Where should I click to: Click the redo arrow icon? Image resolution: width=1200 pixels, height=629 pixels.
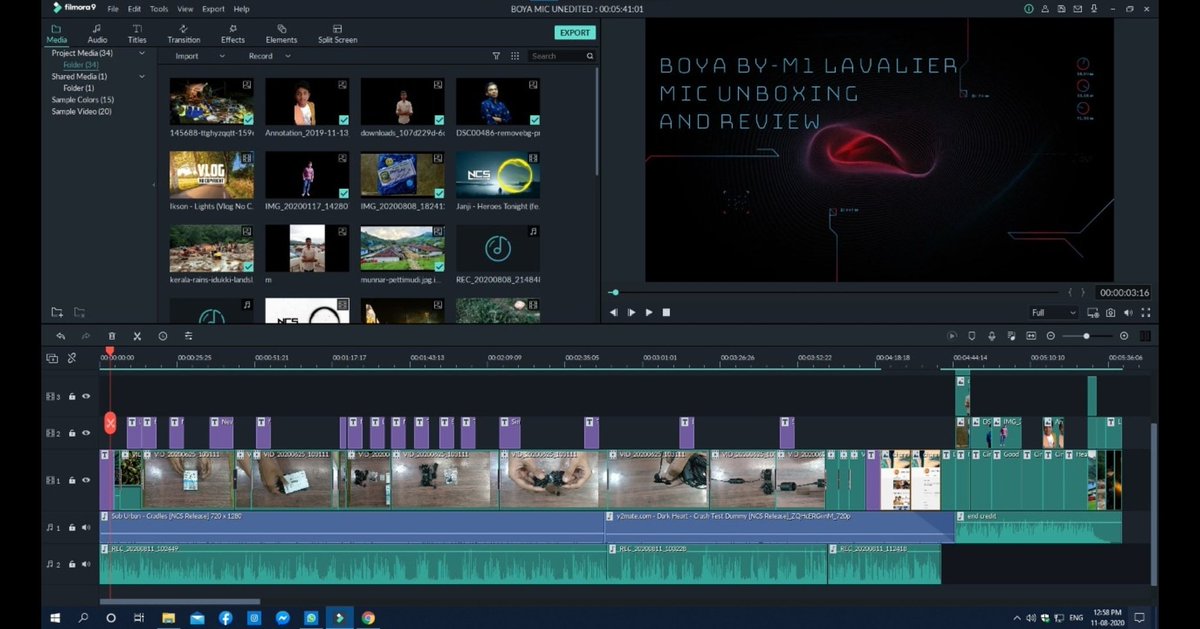pos(85,336)
